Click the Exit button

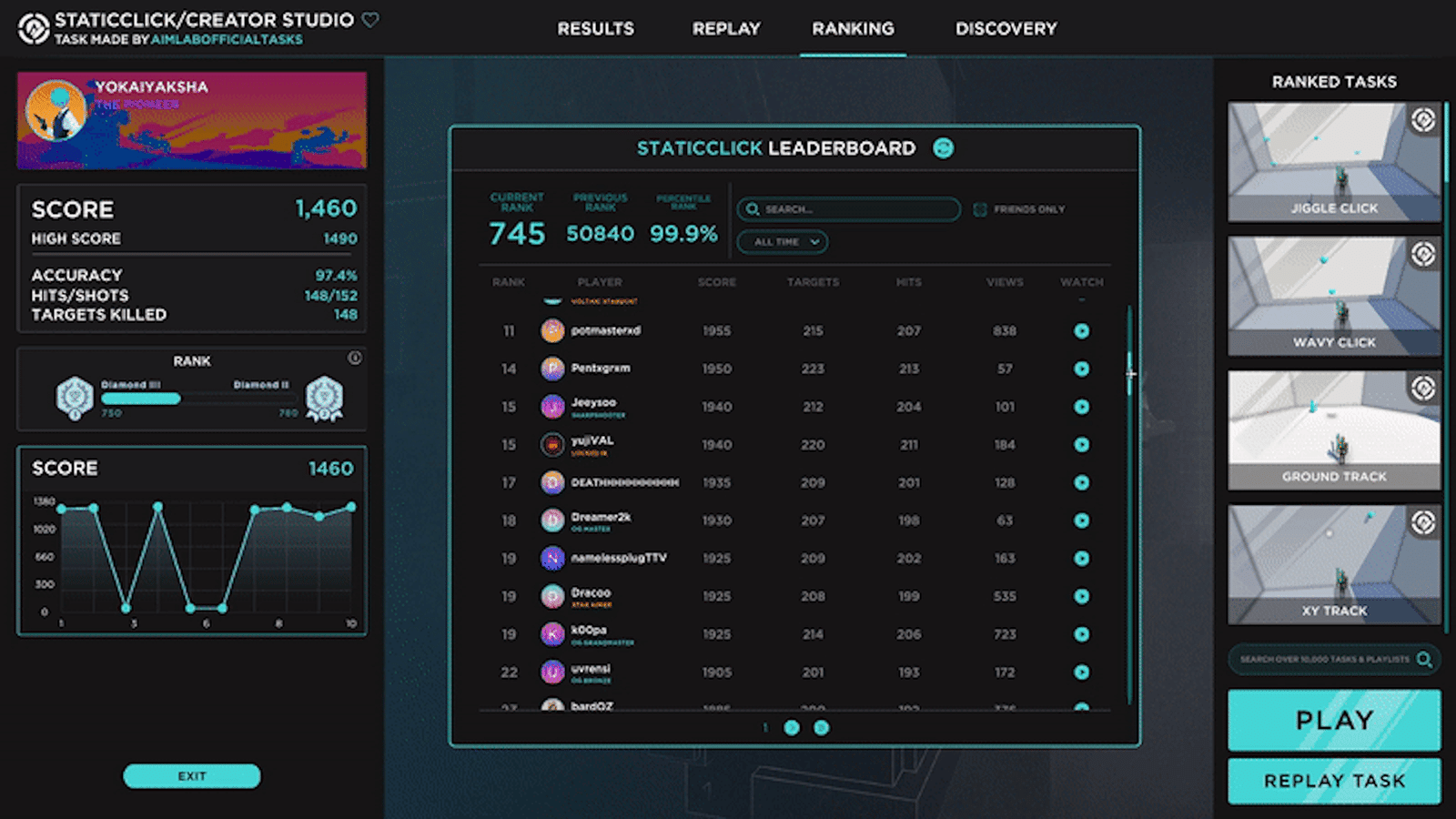pyautogui.click(x=192, y=776)
